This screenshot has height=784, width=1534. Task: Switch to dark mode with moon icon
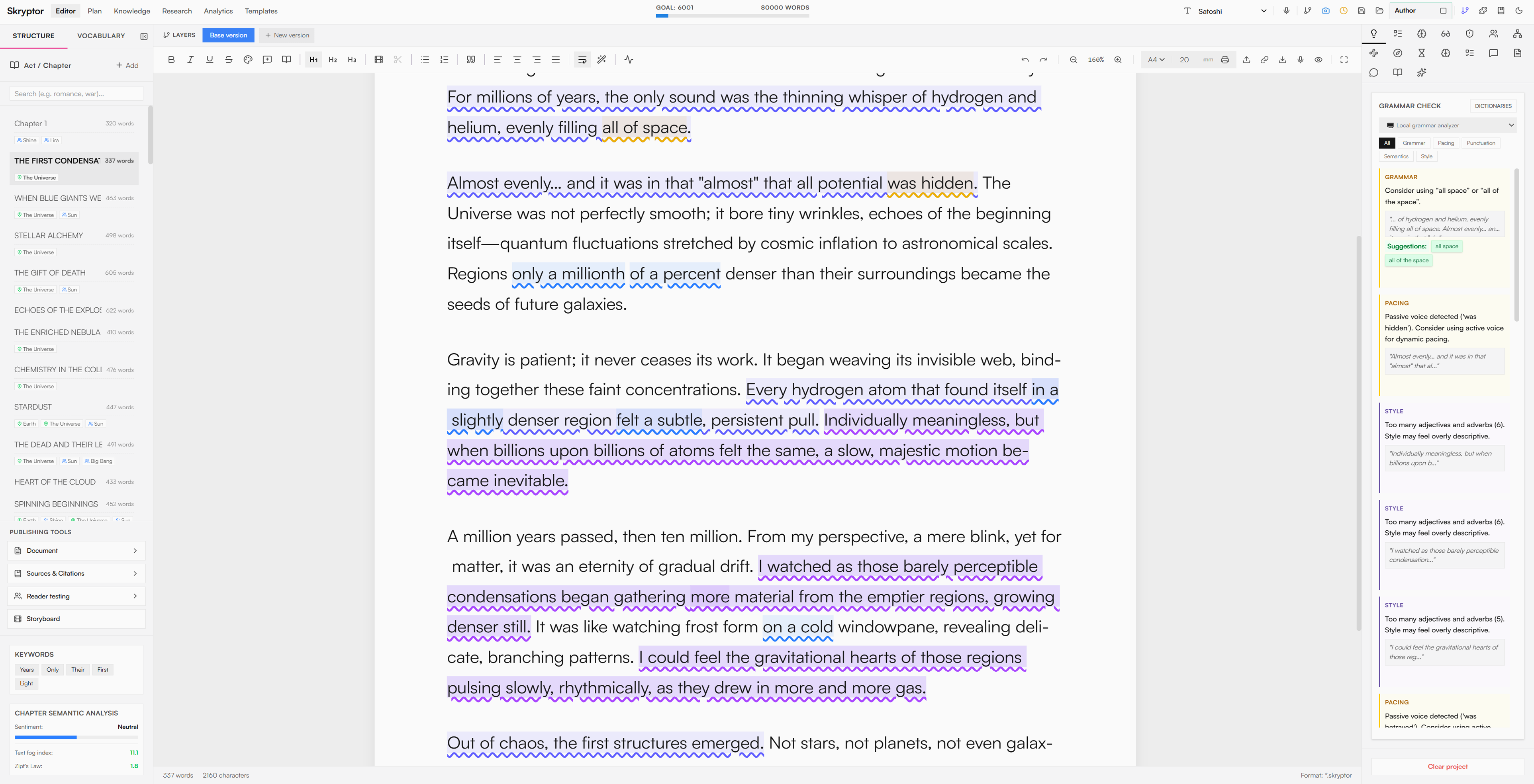click(1519, 11)
